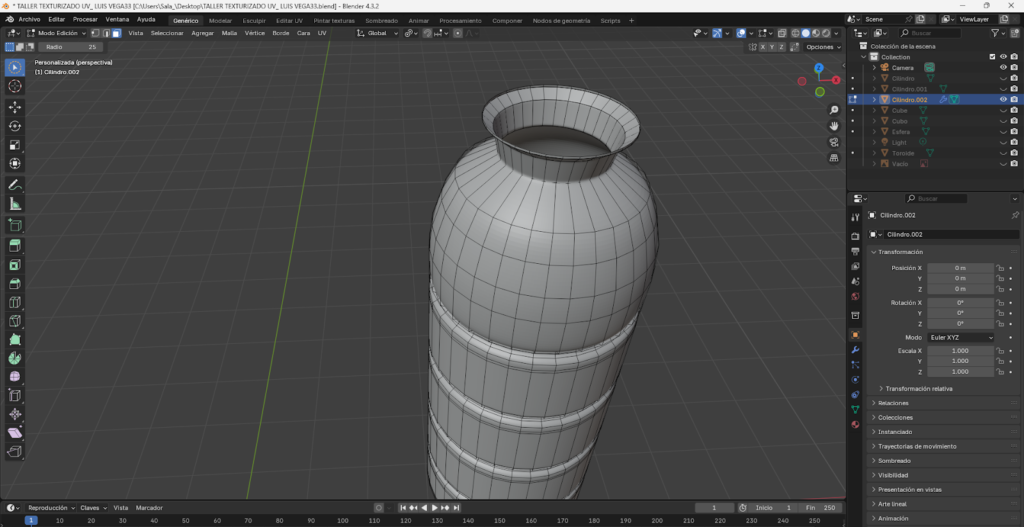The width and height of the screenshot is (1024, 527).
Task: Click the Escala X value field
Action: click(960, 351)
